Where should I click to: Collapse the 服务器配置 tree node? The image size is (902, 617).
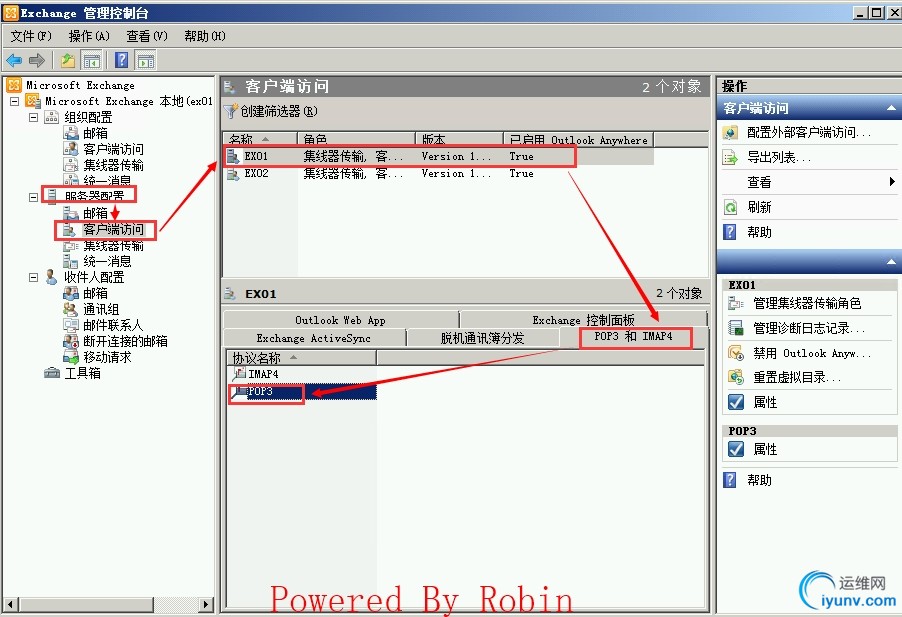click(33, 197)
